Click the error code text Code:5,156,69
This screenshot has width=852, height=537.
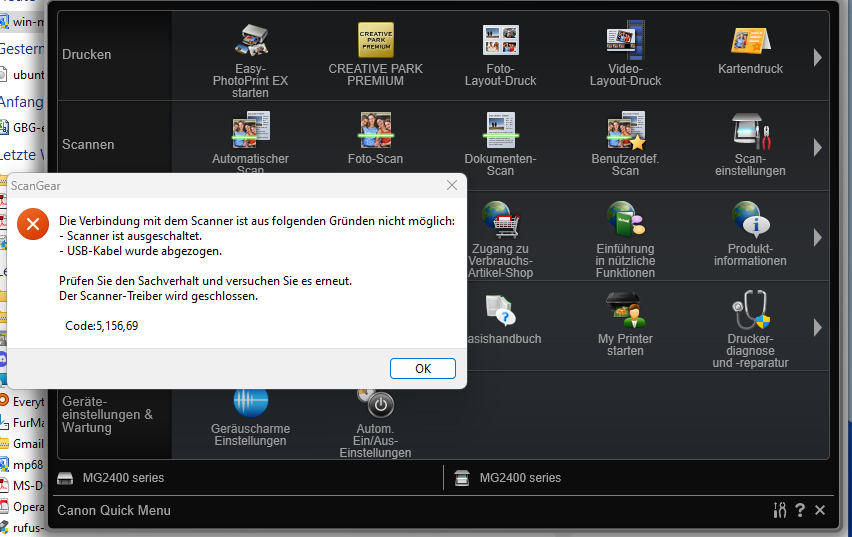pyautogui.click(x=102, y=326)
